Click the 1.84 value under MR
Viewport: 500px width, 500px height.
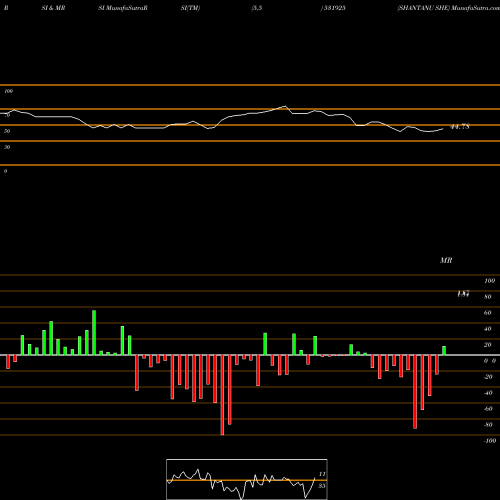463,294
